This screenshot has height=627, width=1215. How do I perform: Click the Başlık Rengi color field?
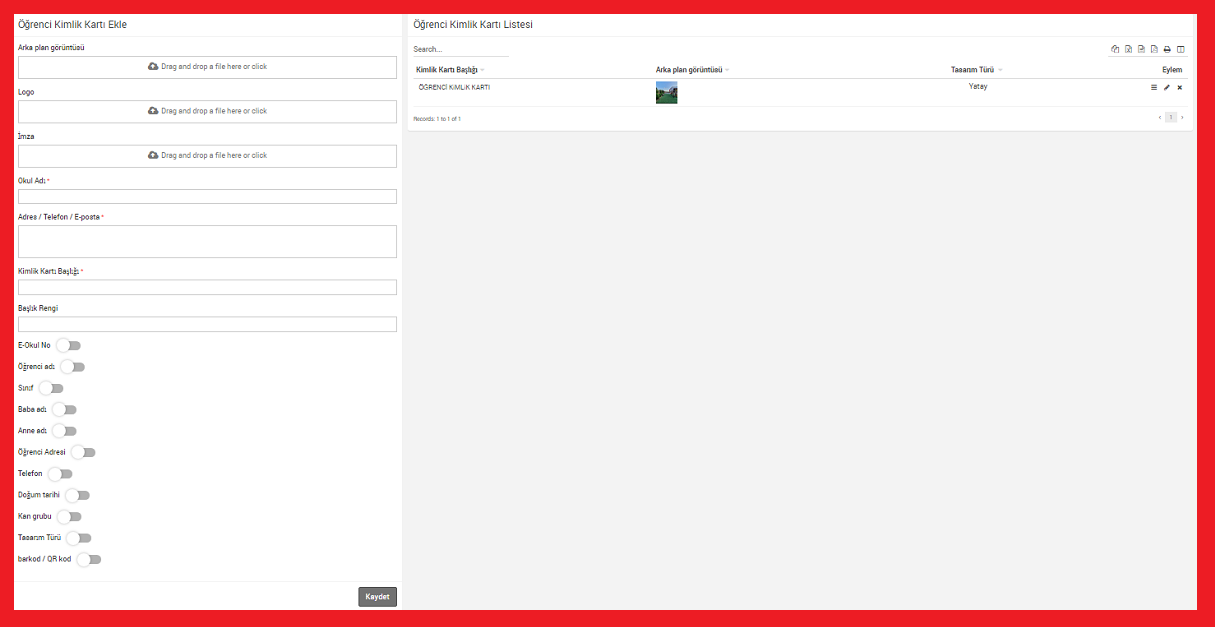pos(207,324)
